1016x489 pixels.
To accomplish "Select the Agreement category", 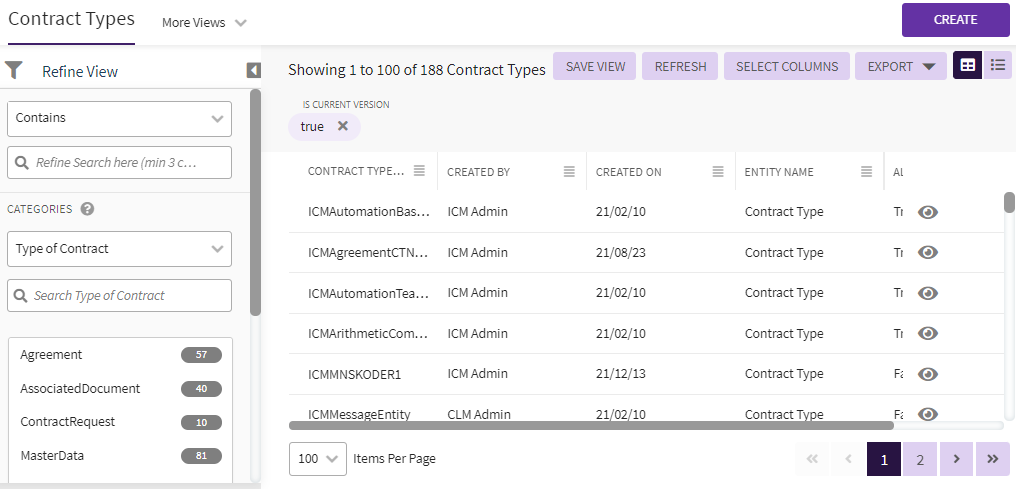I will 52,355.
